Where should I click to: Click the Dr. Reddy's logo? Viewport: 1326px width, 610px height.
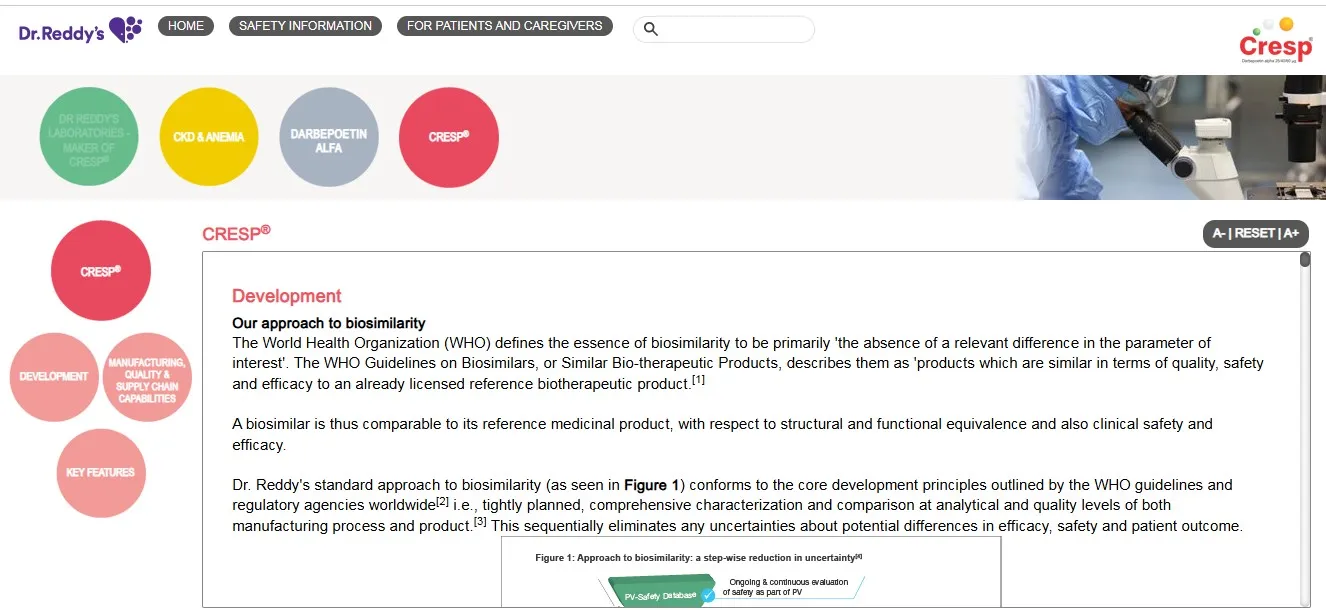[80, 30]
